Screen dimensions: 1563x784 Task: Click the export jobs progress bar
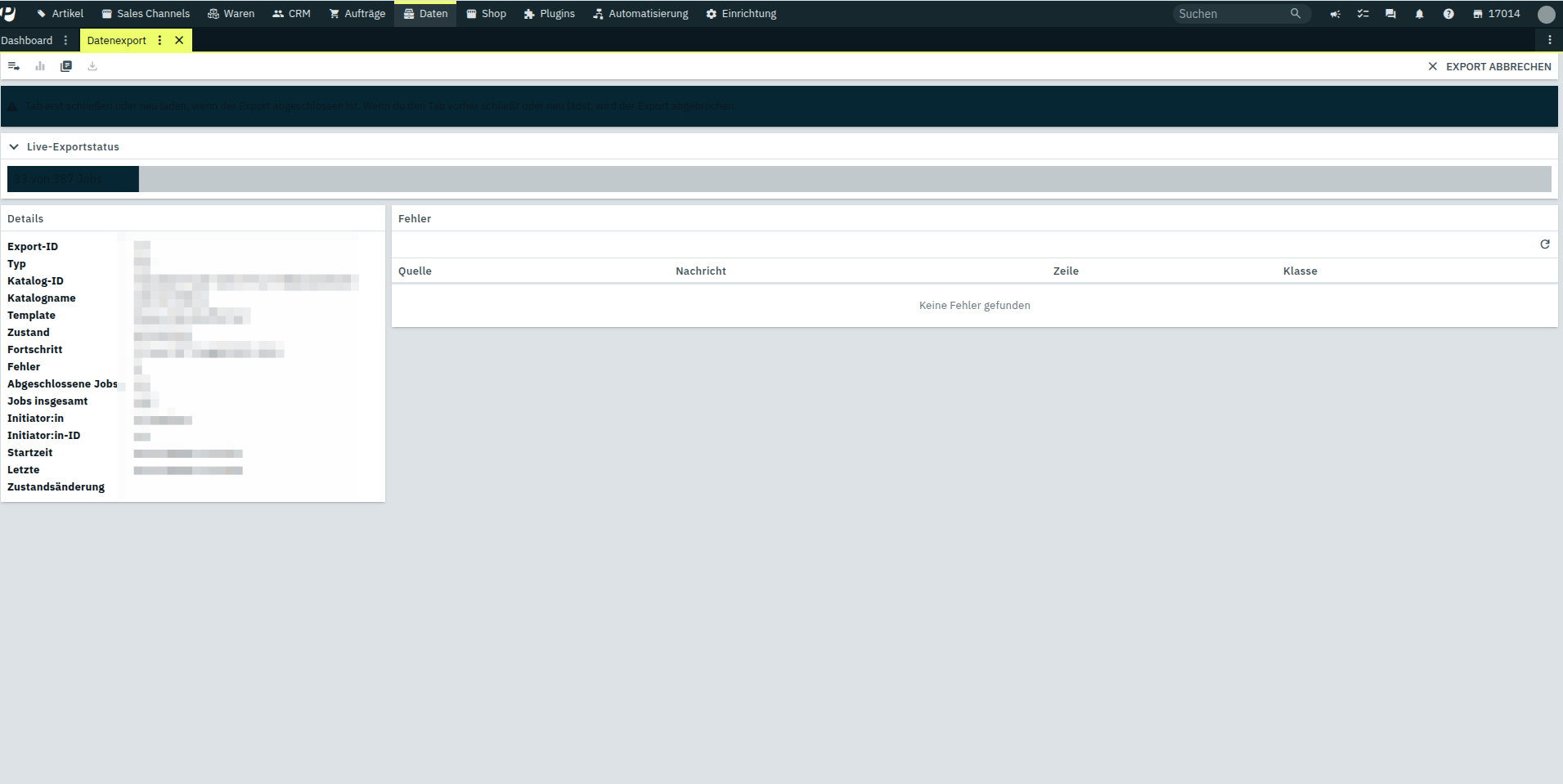click(779, 179)
